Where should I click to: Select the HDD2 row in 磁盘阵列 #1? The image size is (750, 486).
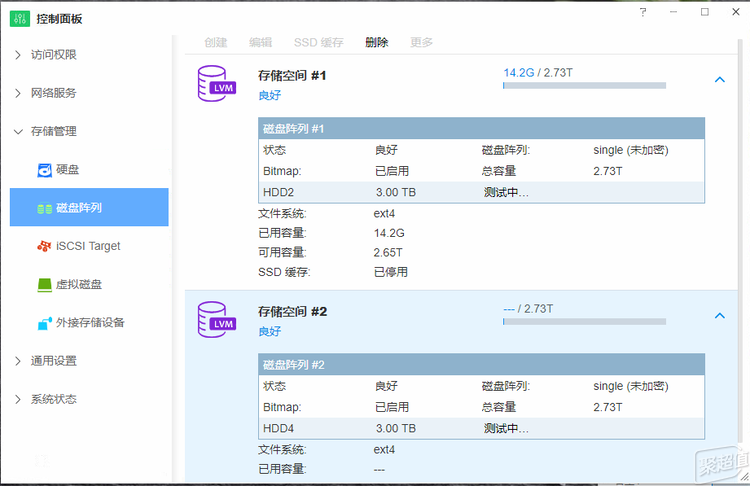pos(481,192)
